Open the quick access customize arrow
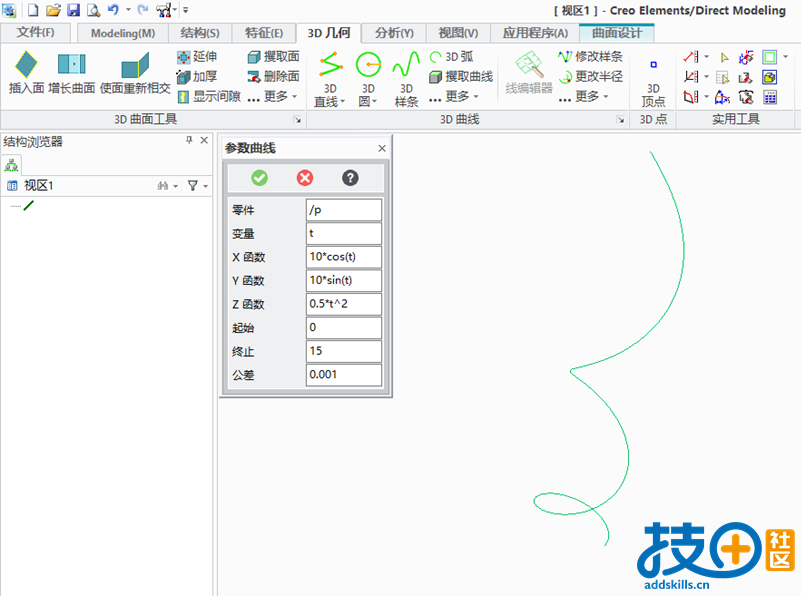This screenshot has height=596, width=801. tap(185, 10)
